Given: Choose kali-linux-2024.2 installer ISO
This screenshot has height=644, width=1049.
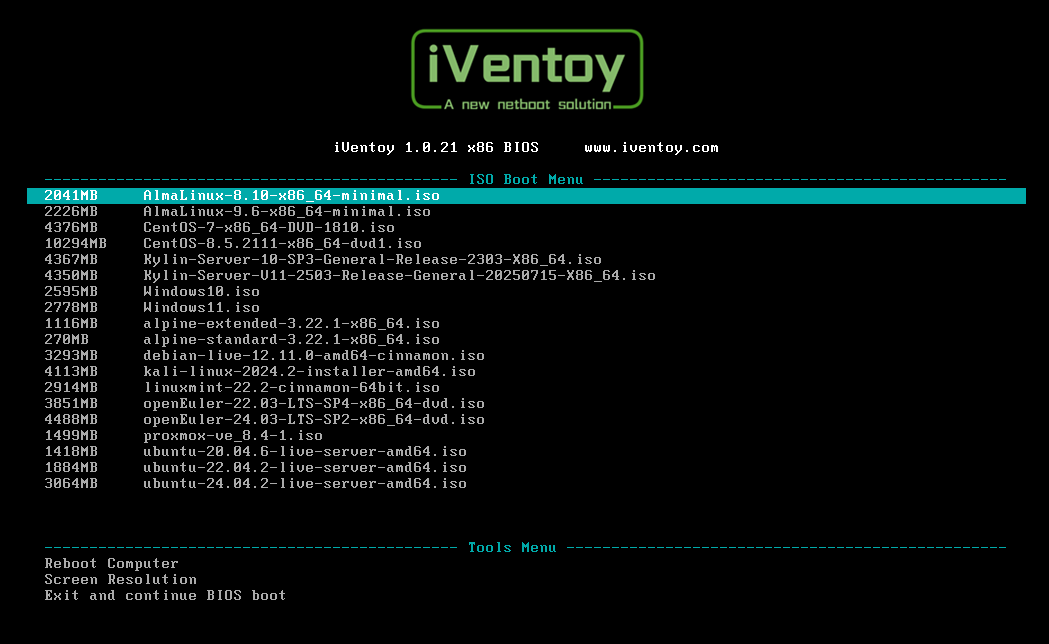Looking at the screenshot, I should 309,372.
